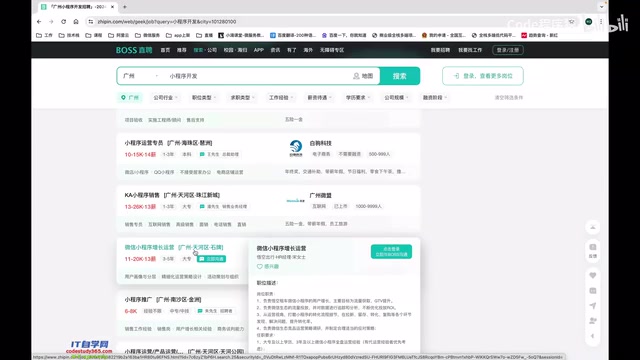Open the 微信服务 bookmark folder
The width and height of the screenshot is (640, 360).
147,36
